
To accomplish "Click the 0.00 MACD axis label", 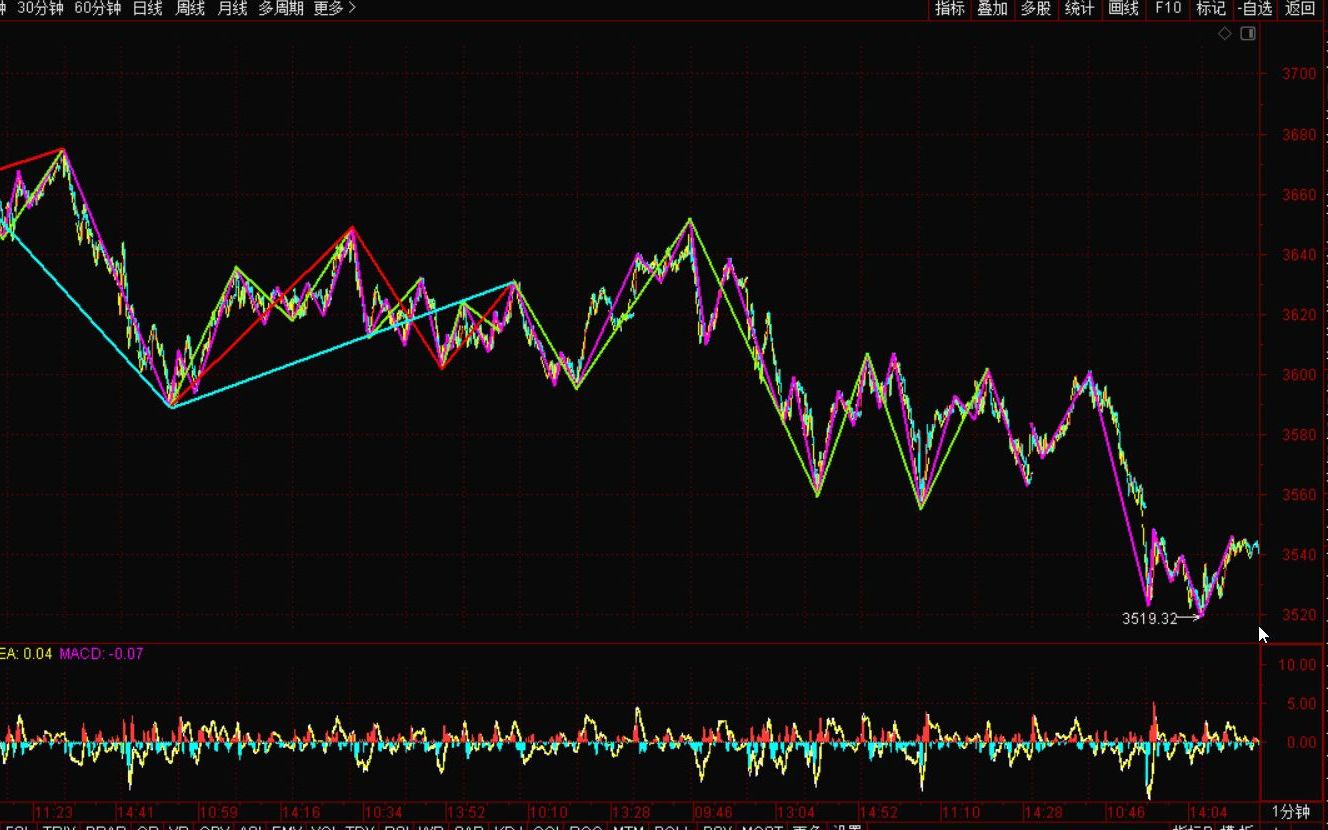I will pyautogui.click(x=1302, y=742).
